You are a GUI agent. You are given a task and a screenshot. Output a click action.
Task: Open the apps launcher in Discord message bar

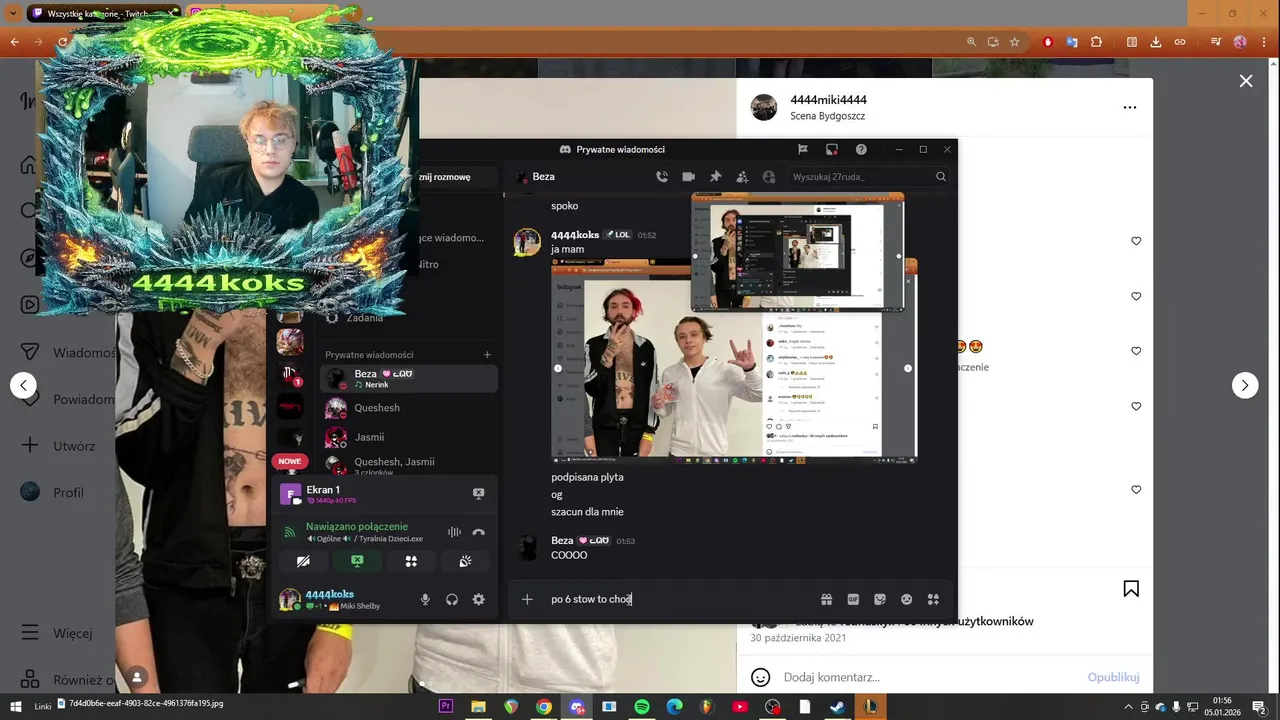coord(933,599)
